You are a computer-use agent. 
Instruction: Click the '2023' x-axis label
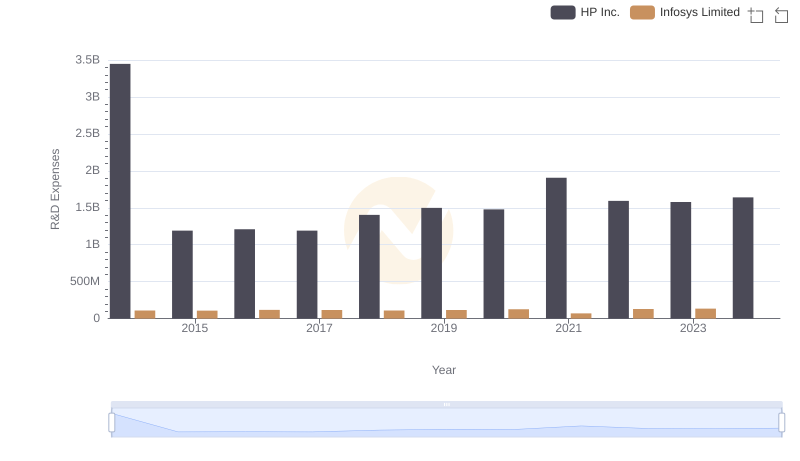[693, 328]
